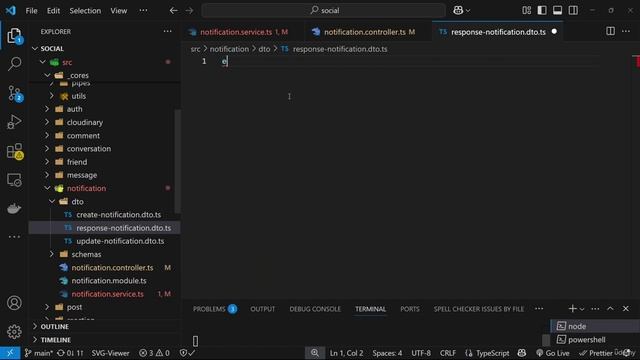
Task: Open the Search view in activity bar
Action: [x=14, y=64]
